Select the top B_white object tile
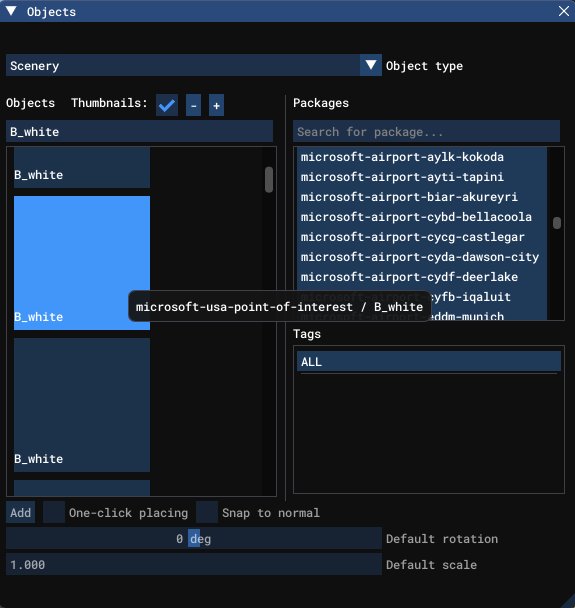 (82, 168)
